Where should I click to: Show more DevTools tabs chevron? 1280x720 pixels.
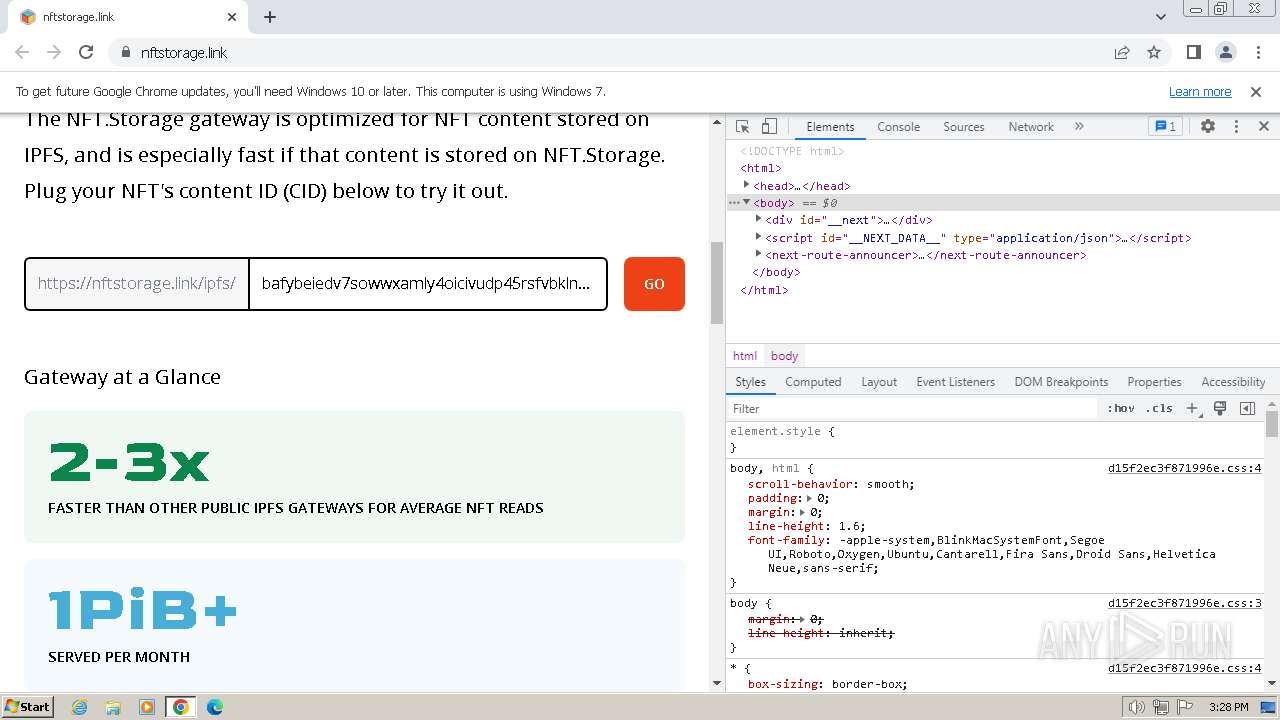click(x=1079, y=127)
